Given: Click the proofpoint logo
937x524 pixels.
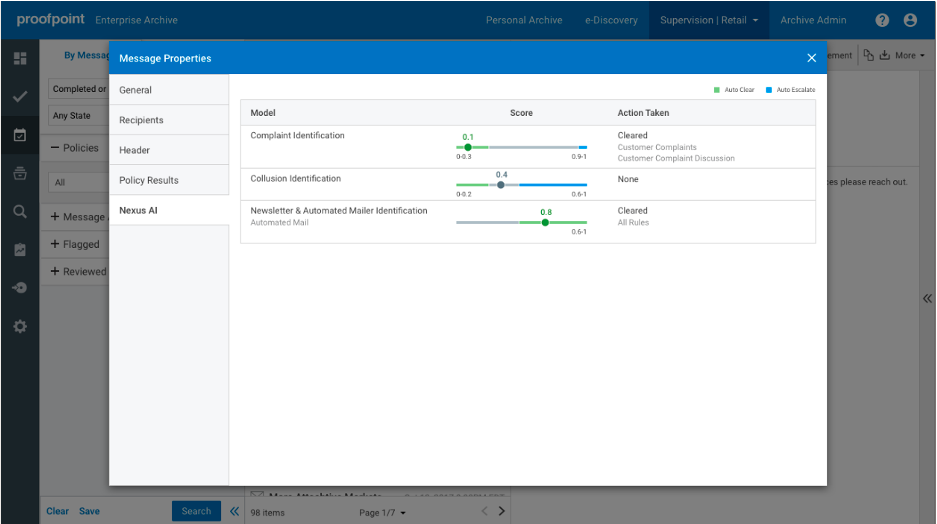Looking at the screenshot, I should pos(50,19).
